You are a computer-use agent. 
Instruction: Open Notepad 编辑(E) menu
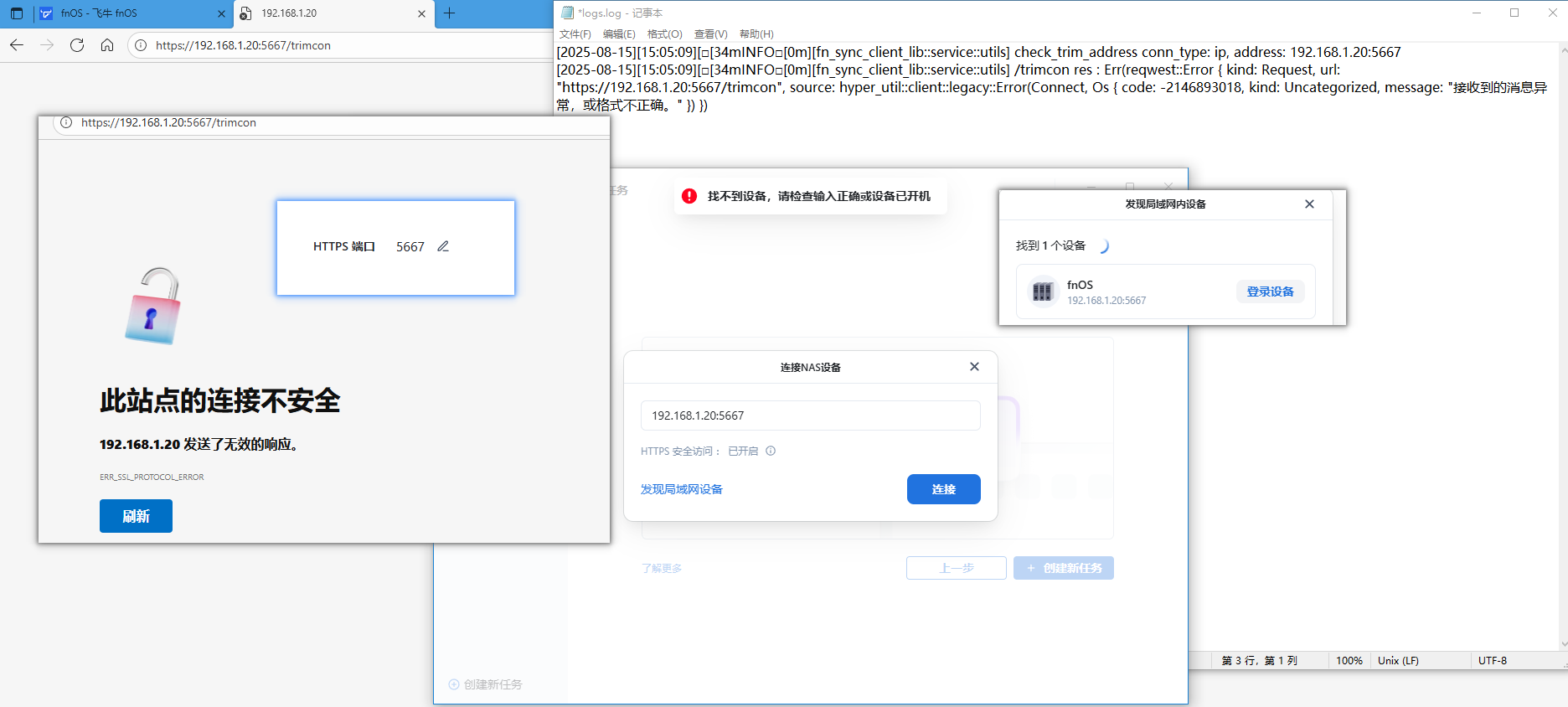point(619,34)
